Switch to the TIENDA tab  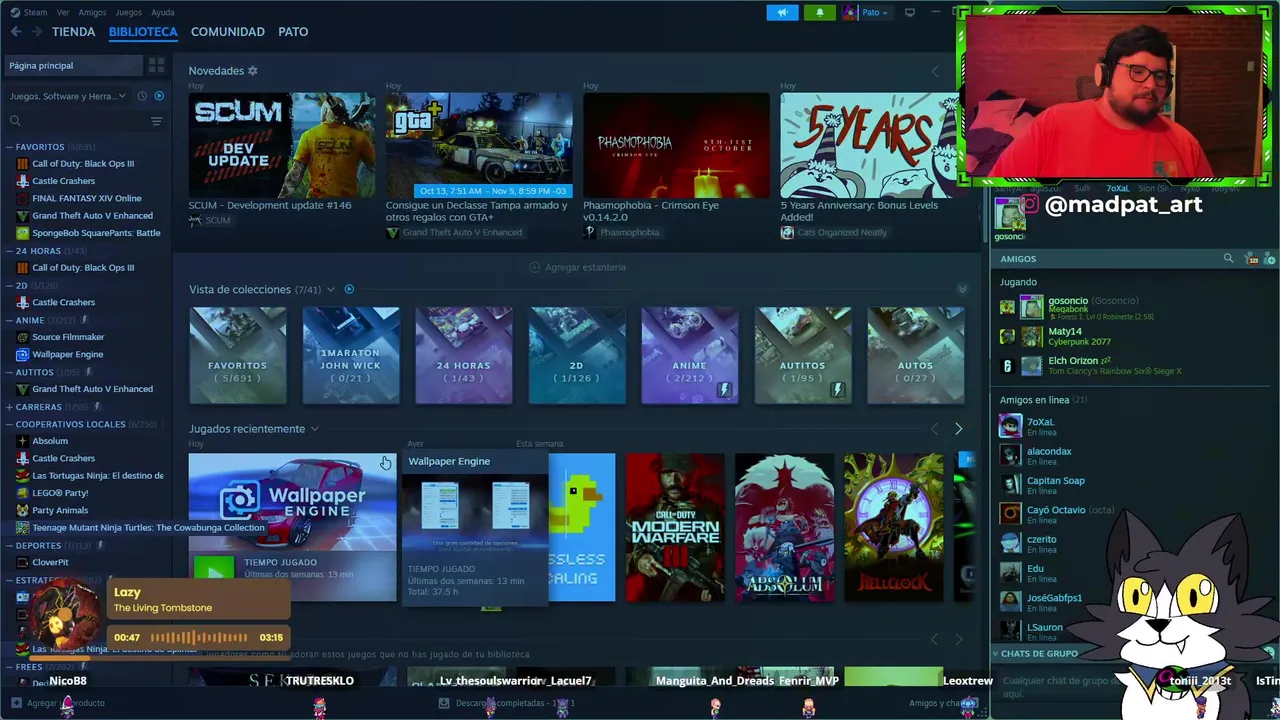[73, 32]
